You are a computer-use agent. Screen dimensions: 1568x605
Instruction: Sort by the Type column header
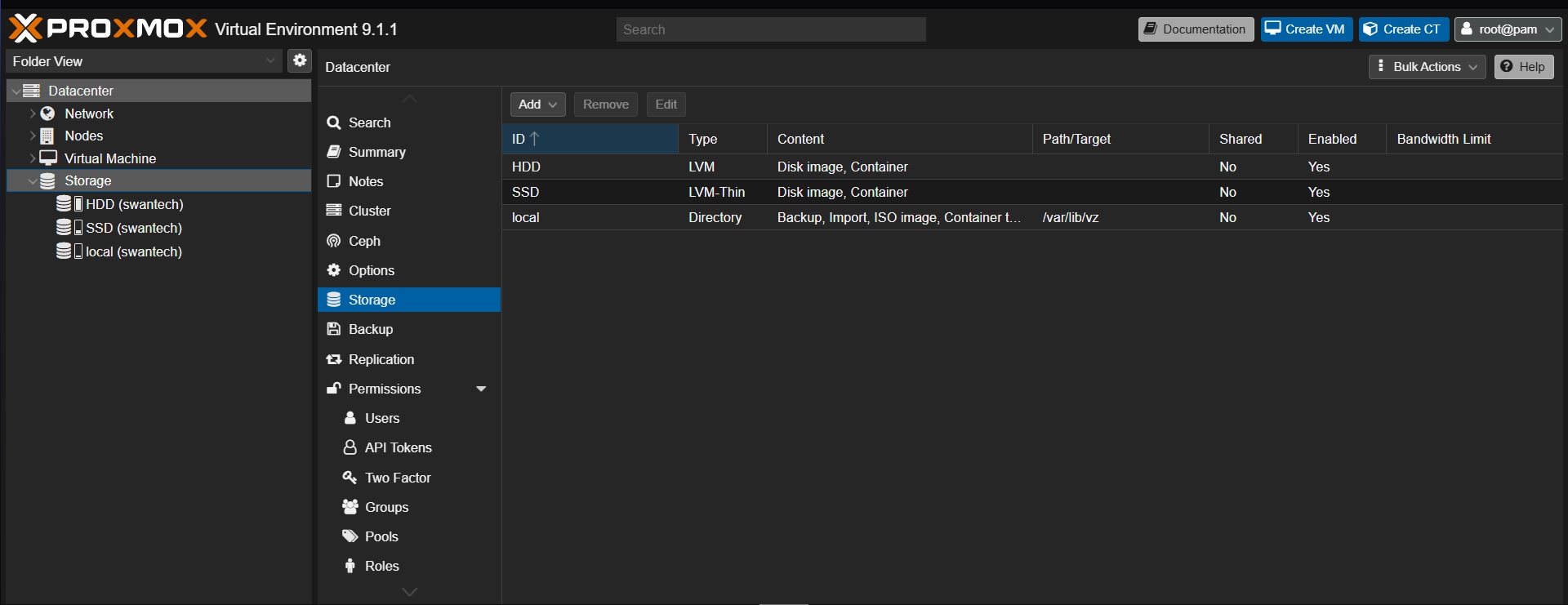(722, 139)
